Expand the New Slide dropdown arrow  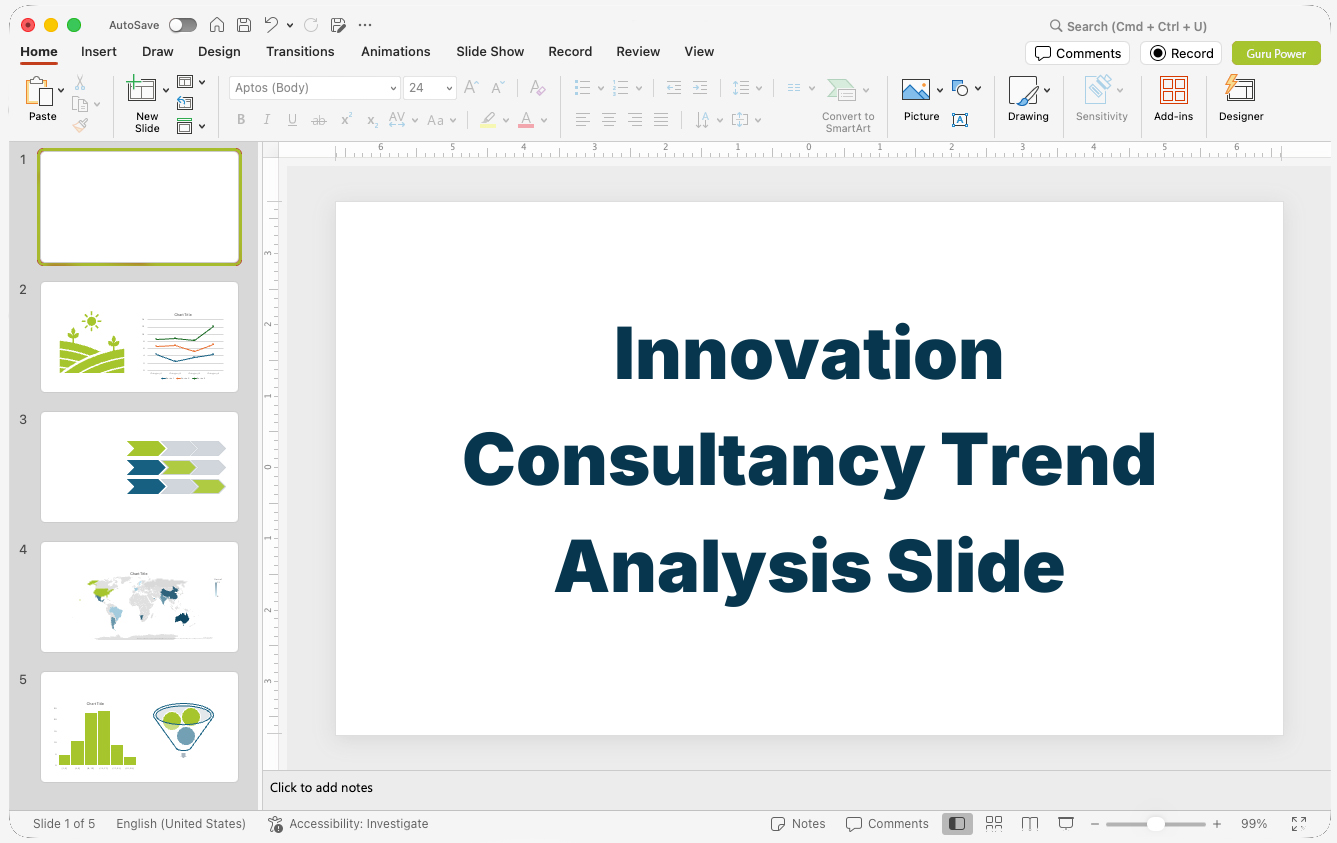click(x=166, y=91)
